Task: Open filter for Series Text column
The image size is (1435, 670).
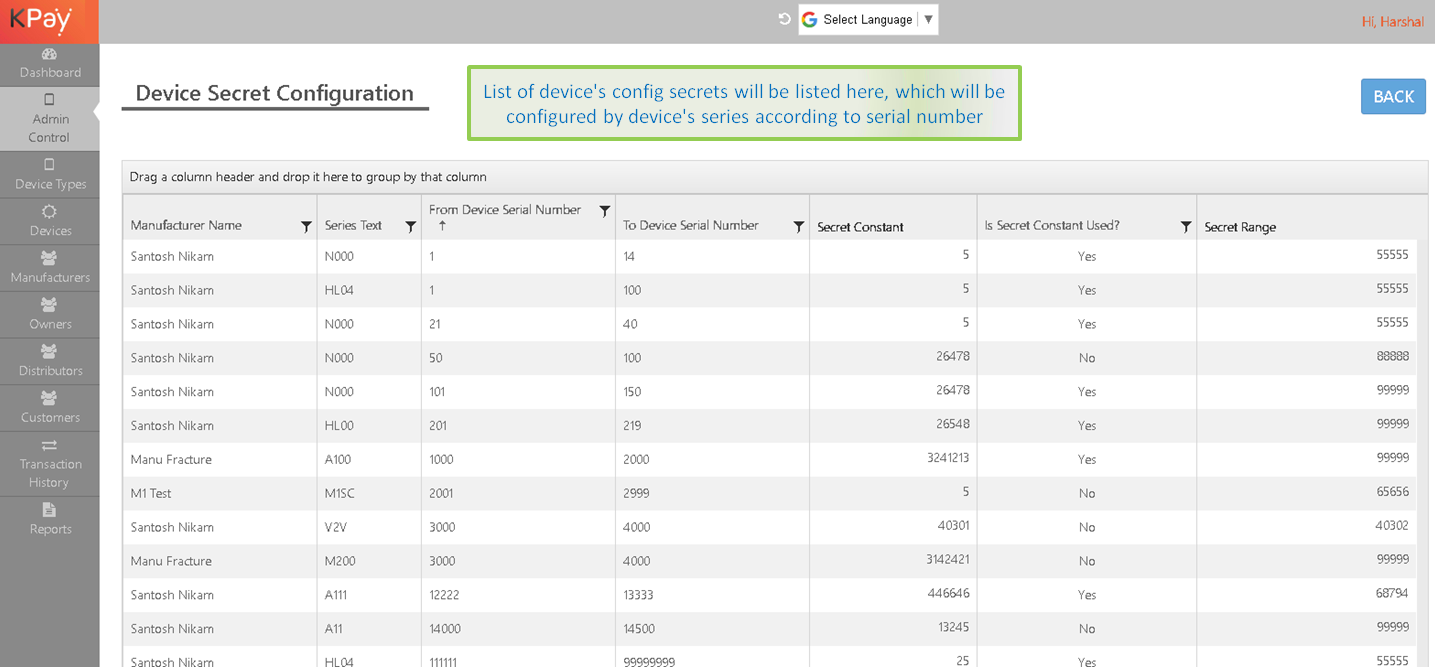Action: point(410,227)
